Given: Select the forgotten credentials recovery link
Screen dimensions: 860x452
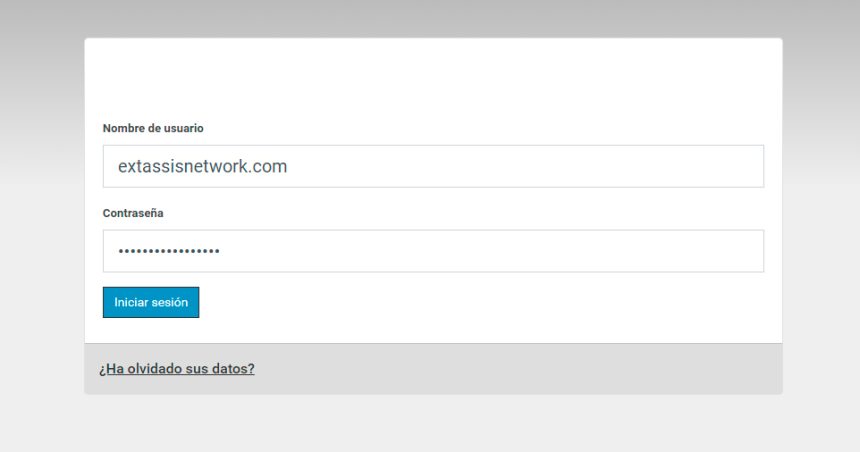Looking at the screenshot, I should click(x=177, y=369).
